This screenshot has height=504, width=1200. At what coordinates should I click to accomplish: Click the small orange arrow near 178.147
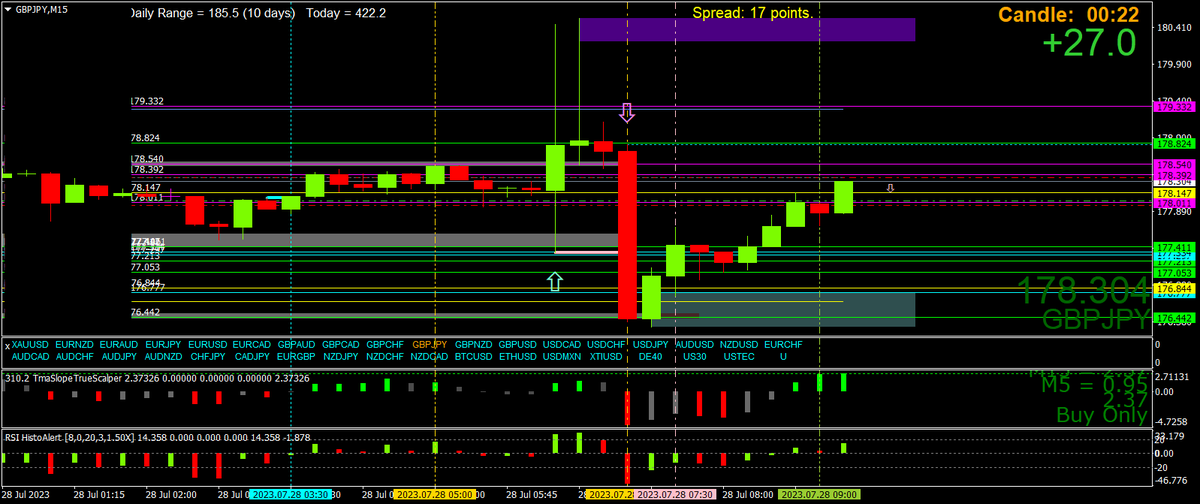coord(892,187)
